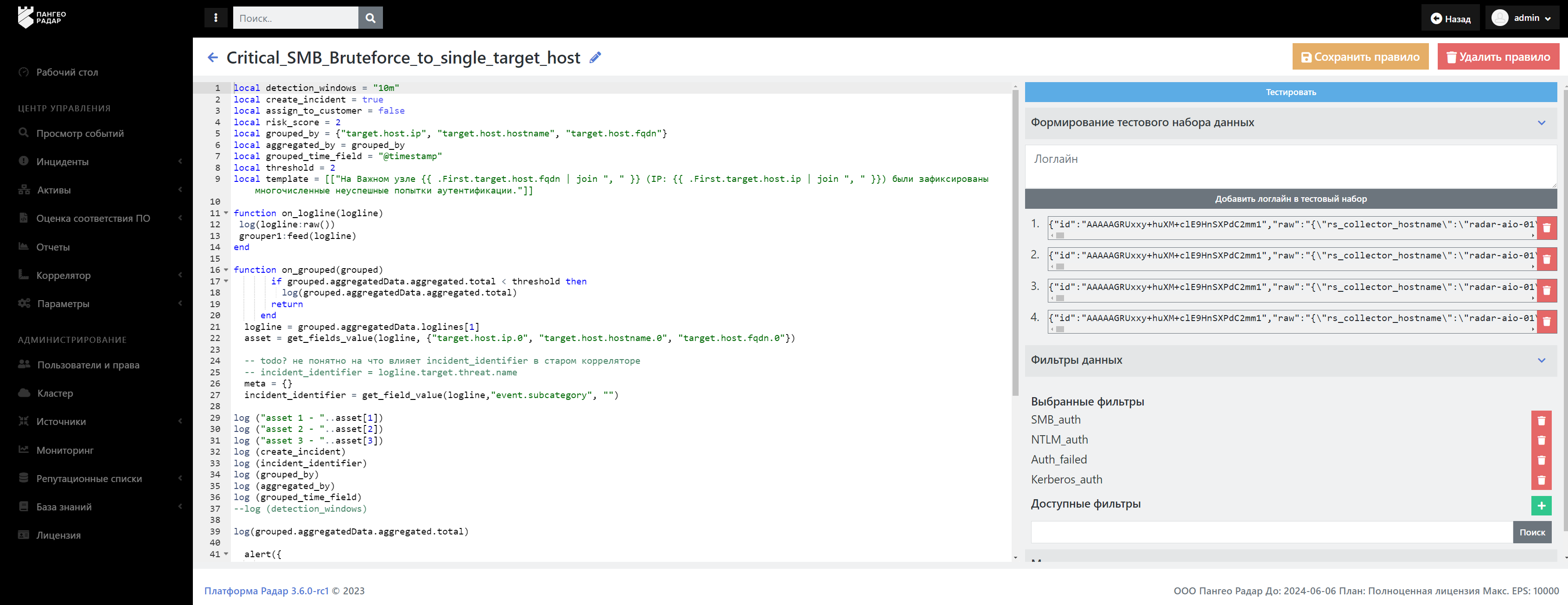Fold function on_grouped at line 16

[x=226, y=270]
